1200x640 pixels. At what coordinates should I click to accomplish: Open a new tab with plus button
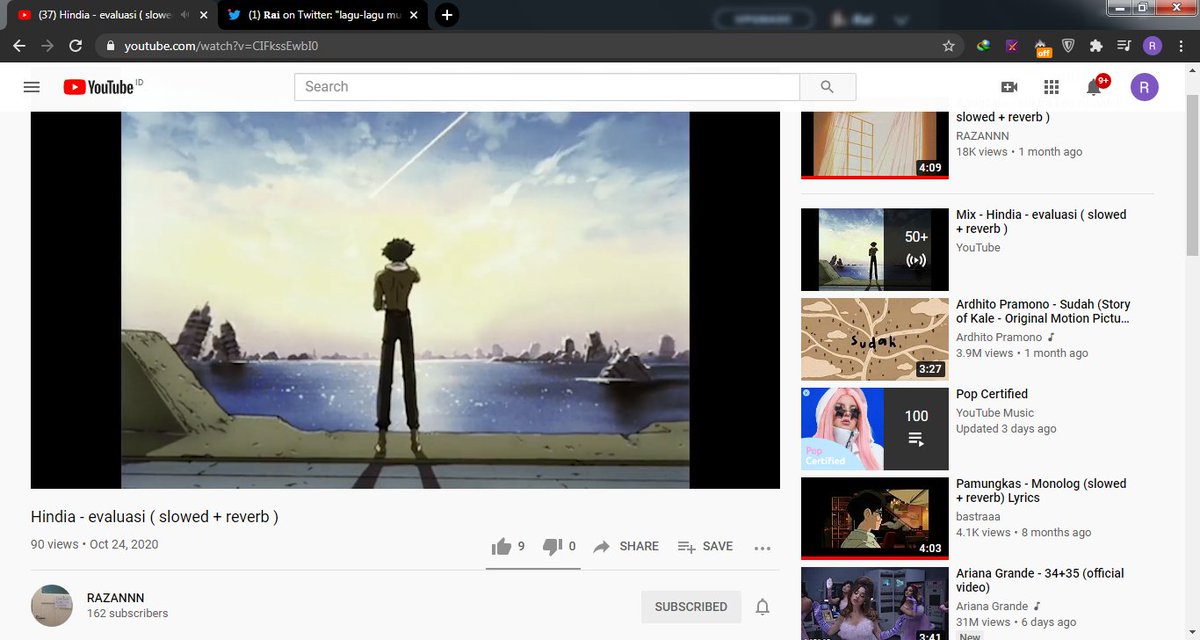click(447, 15)
